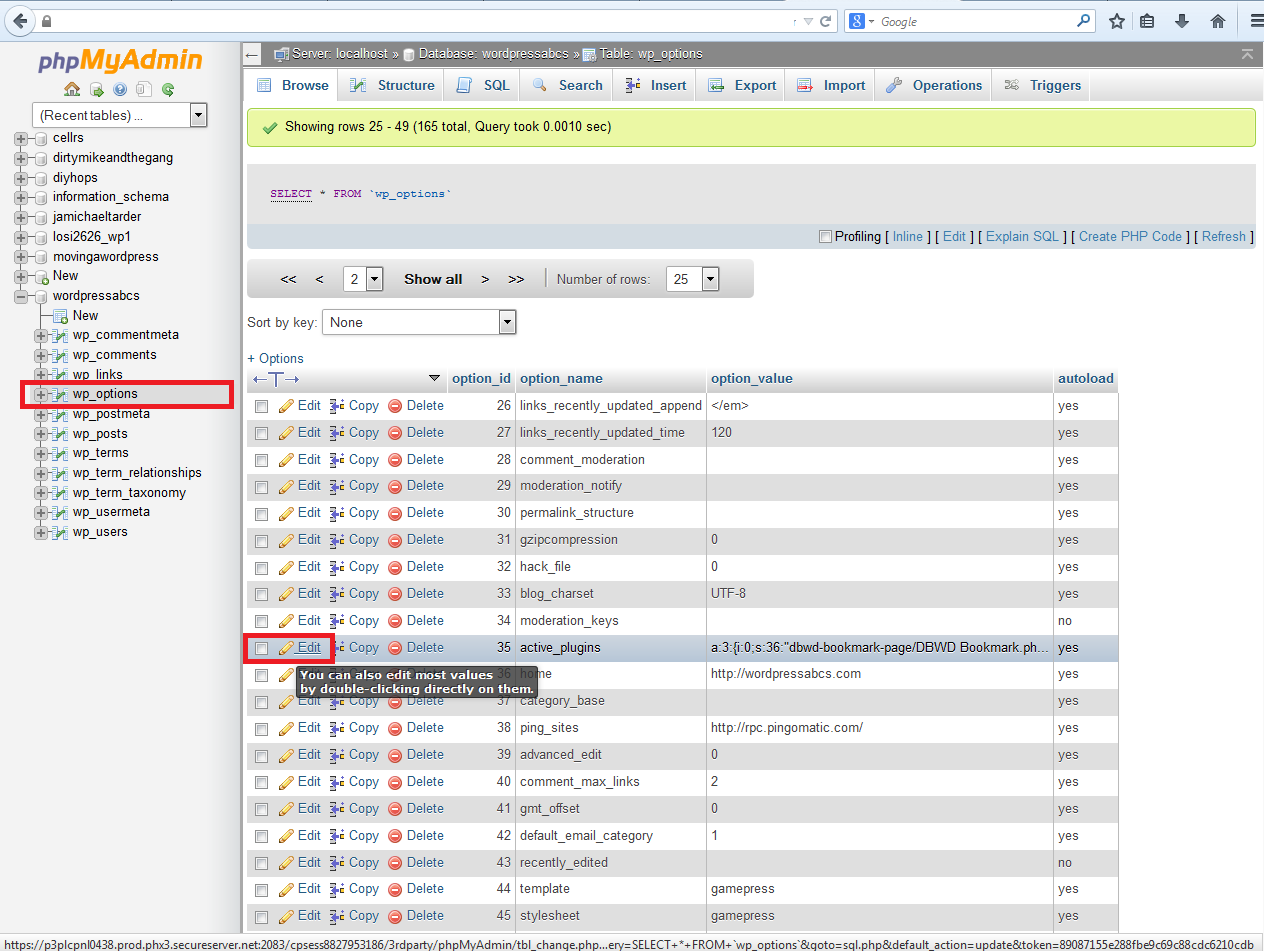Click the Create PHP Code link

click(x=1129, y=237)
